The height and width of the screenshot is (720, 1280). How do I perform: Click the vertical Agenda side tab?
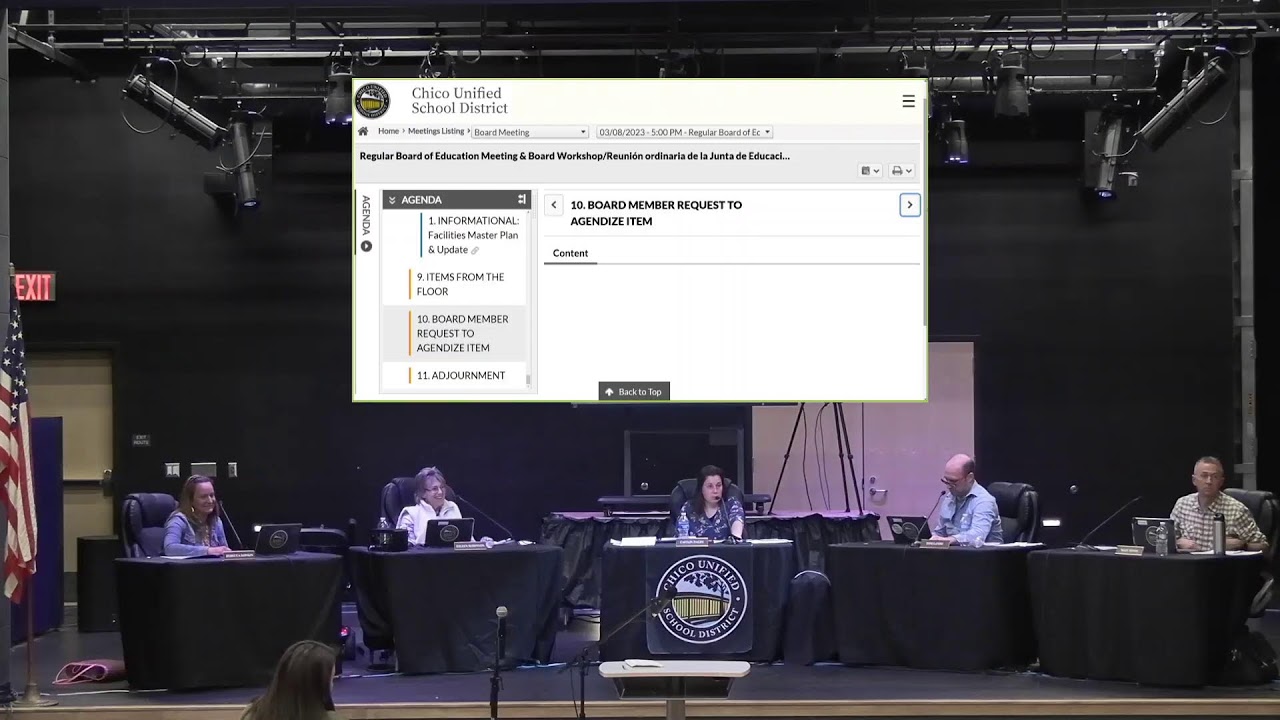coord(366,215)
